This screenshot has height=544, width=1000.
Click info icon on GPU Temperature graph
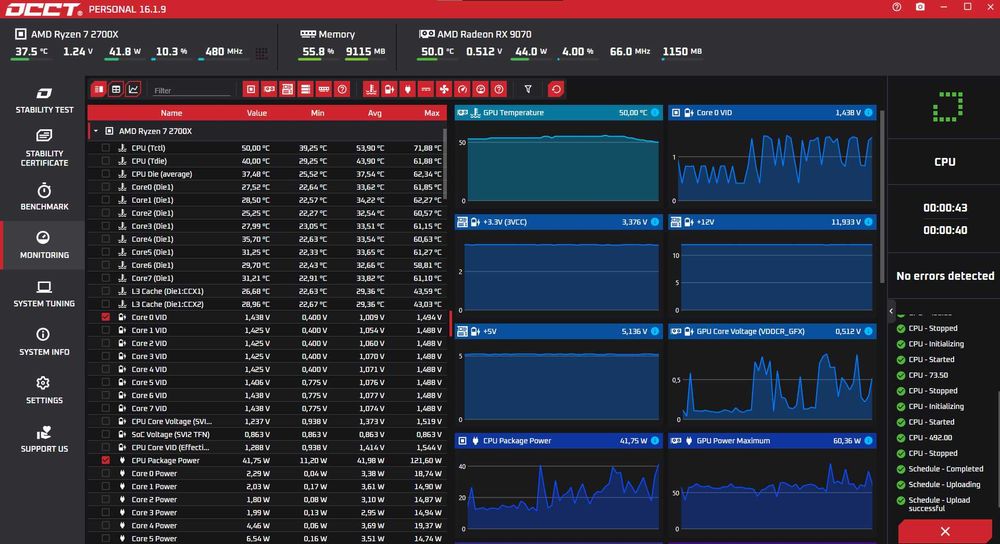pos(655,113)
